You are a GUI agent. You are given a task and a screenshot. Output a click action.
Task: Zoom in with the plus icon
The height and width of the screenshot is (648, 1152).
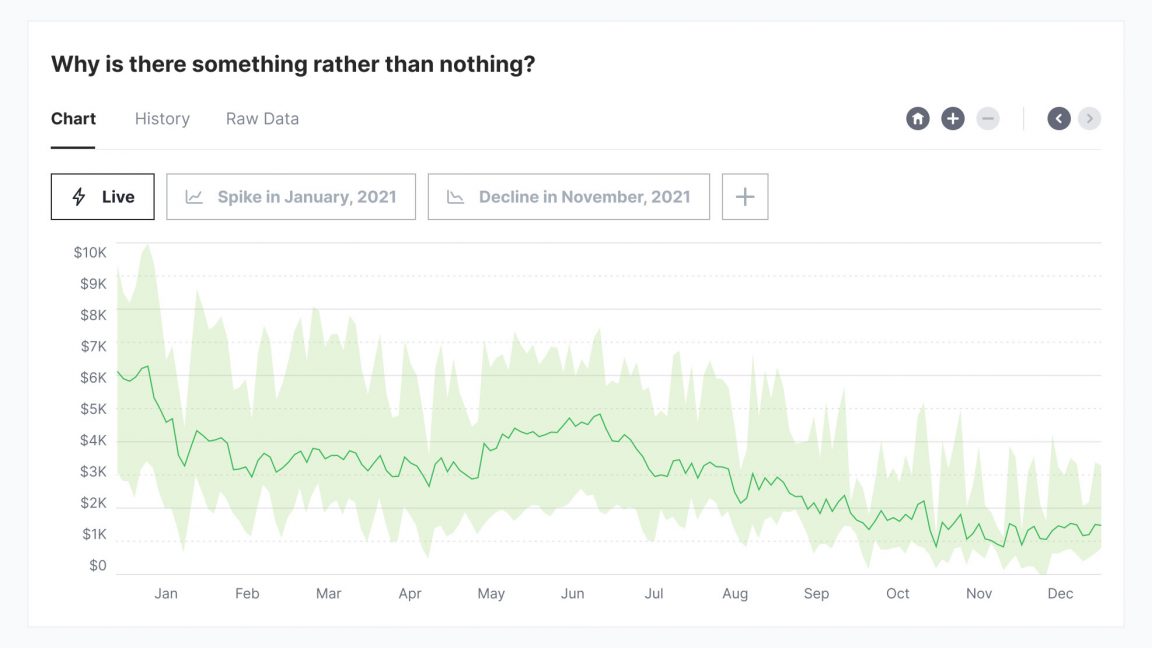coord(953,119)
